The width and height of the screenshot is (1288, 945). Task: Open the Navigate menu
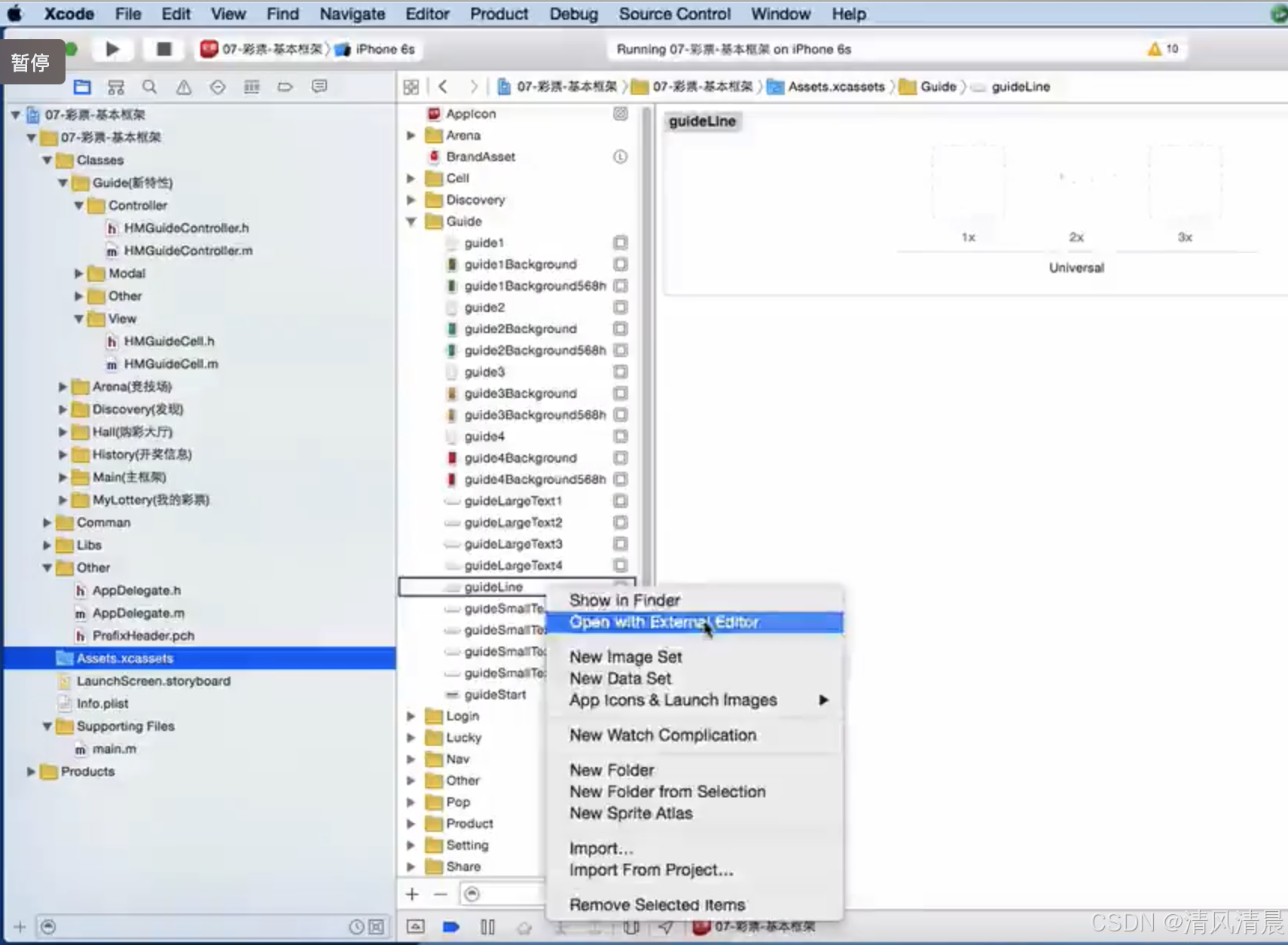point(352,14)
